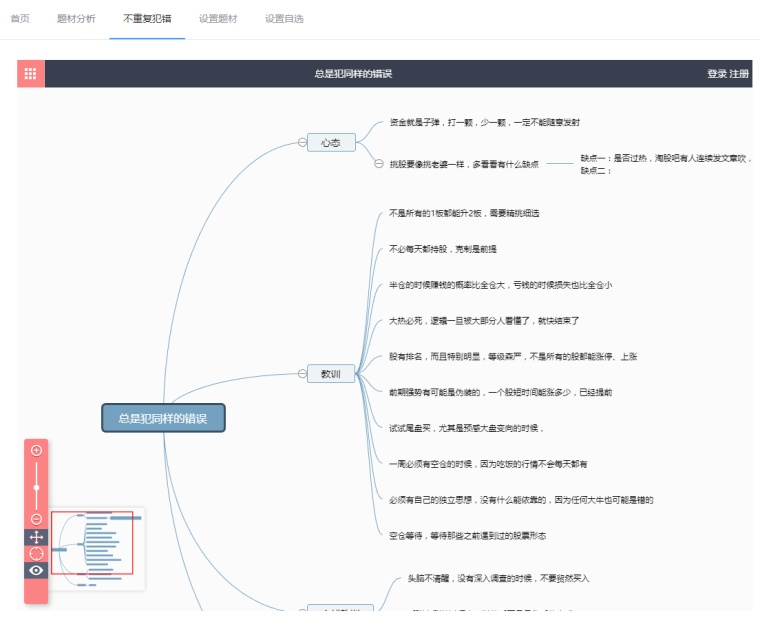Viewport: 760px width, 620px height.
Task: Zoom in with the plus icon
Action: [x=36, y=450]
